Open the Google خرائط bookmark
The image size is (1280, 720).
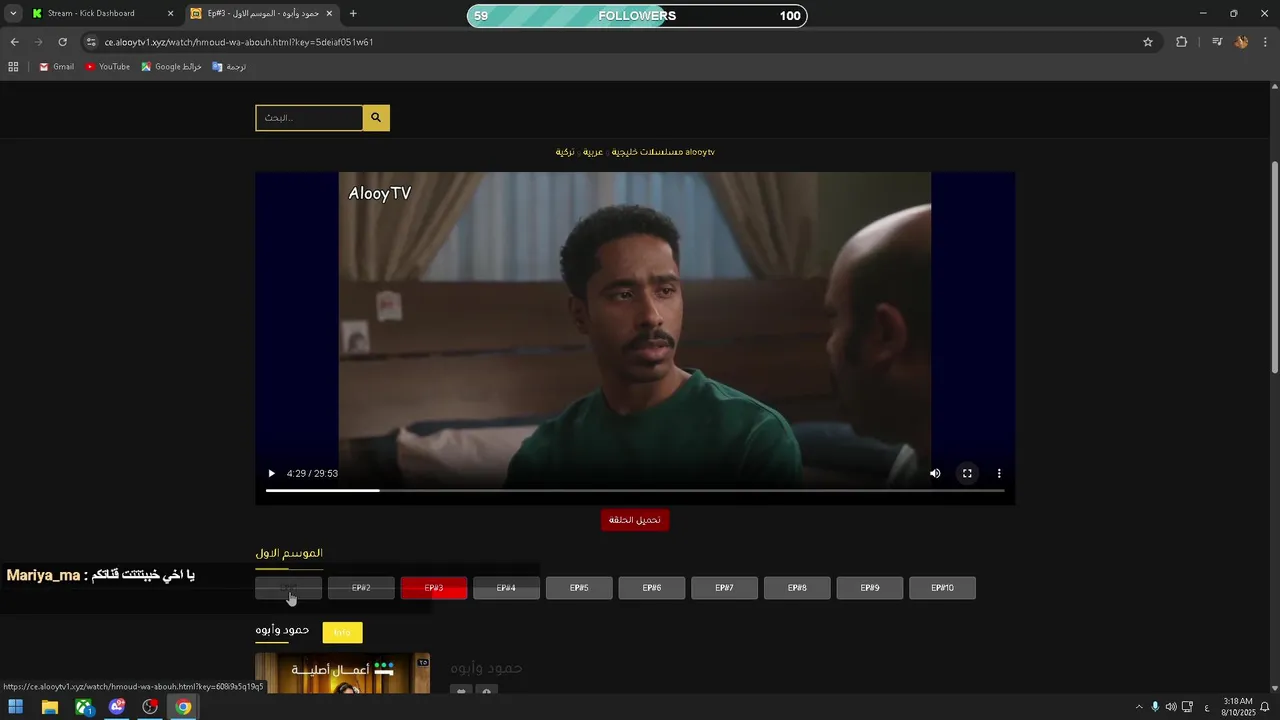pos(172,67)
